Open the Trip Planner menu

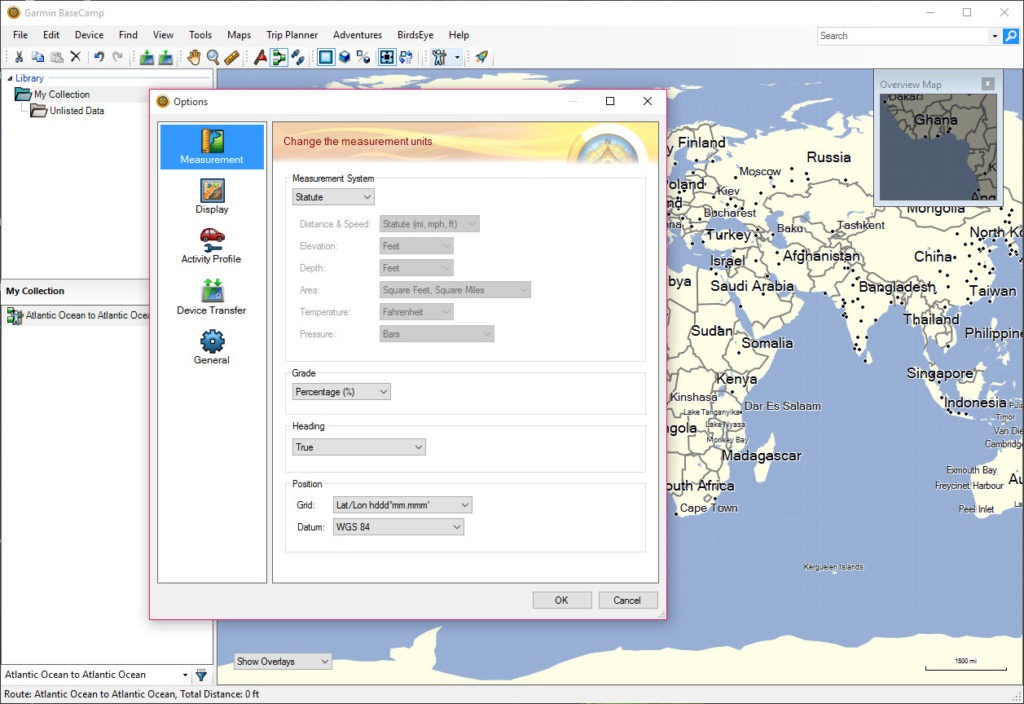click(x=292, y=35)
